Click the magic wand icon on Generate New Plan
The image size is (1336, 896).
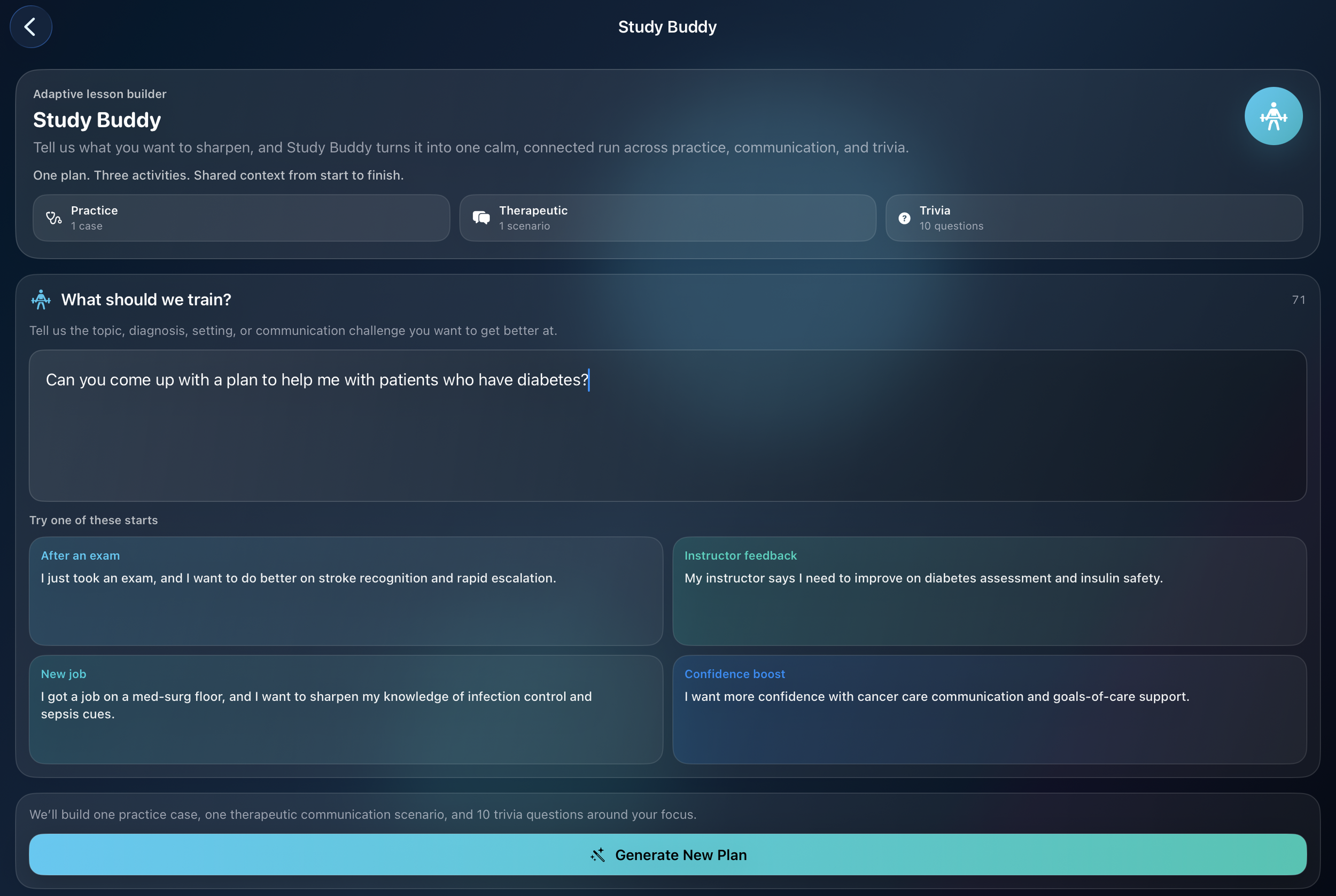coord(597,854)
